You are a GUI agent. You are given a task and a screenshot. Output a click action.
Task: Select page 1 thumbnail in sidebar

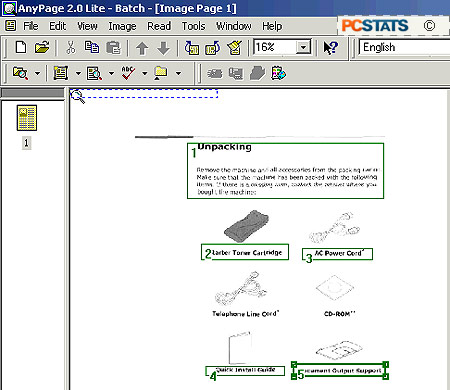pos(27,118)
